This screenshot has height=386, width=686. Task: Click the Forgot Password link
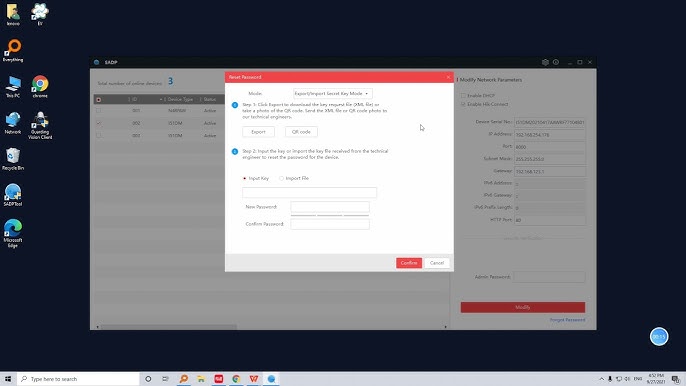[x=567, y=320]
